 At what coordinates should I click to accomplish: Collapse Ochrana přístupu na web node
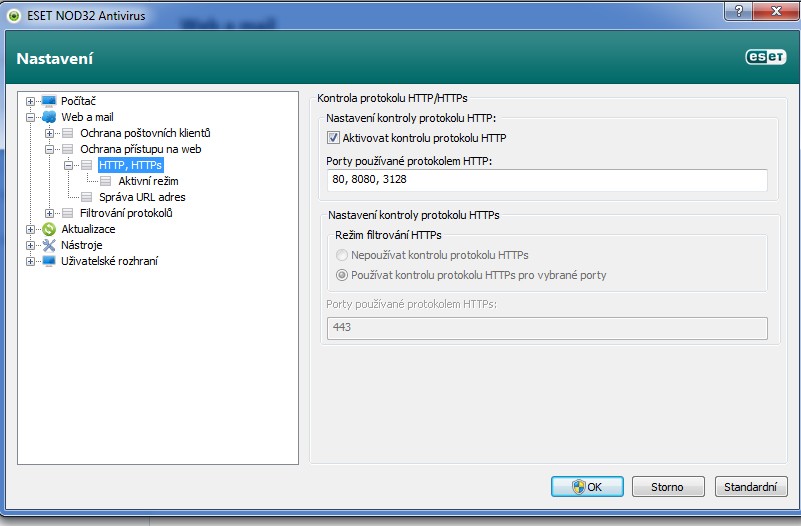coord(50,149)
